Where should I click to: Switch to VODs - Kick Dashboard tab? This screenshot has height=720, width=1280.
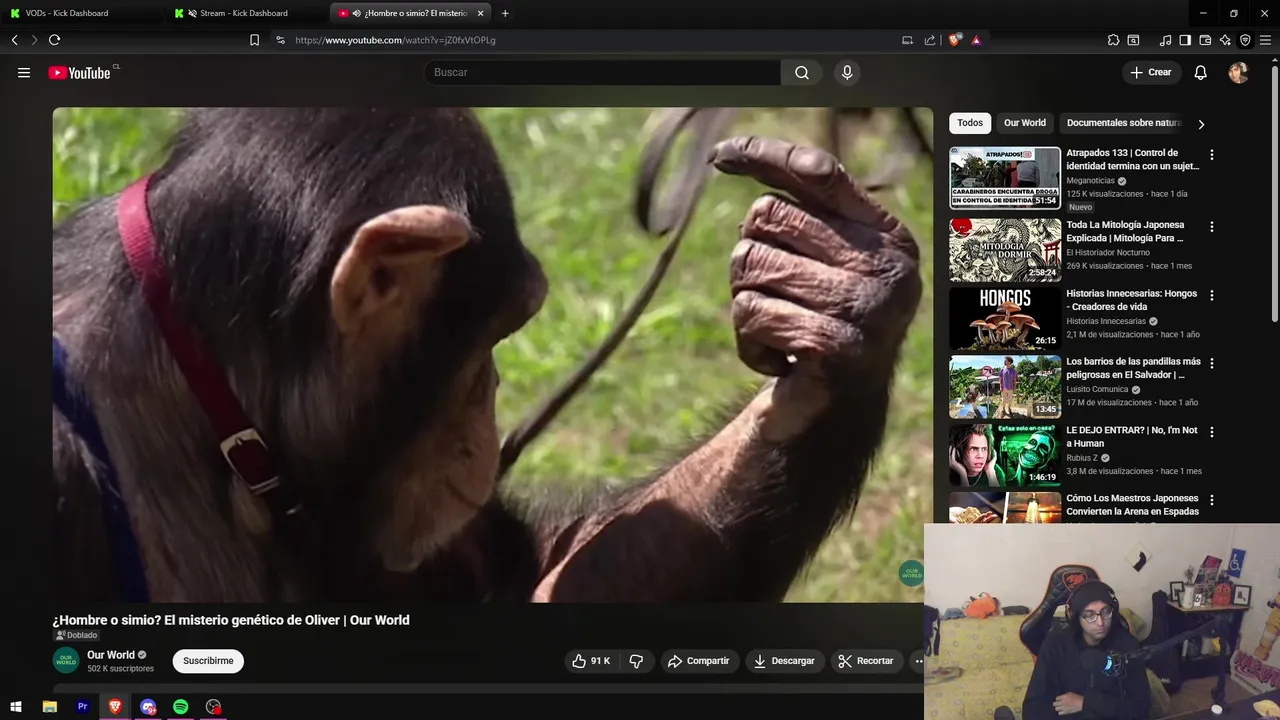(x=83, y=13)
